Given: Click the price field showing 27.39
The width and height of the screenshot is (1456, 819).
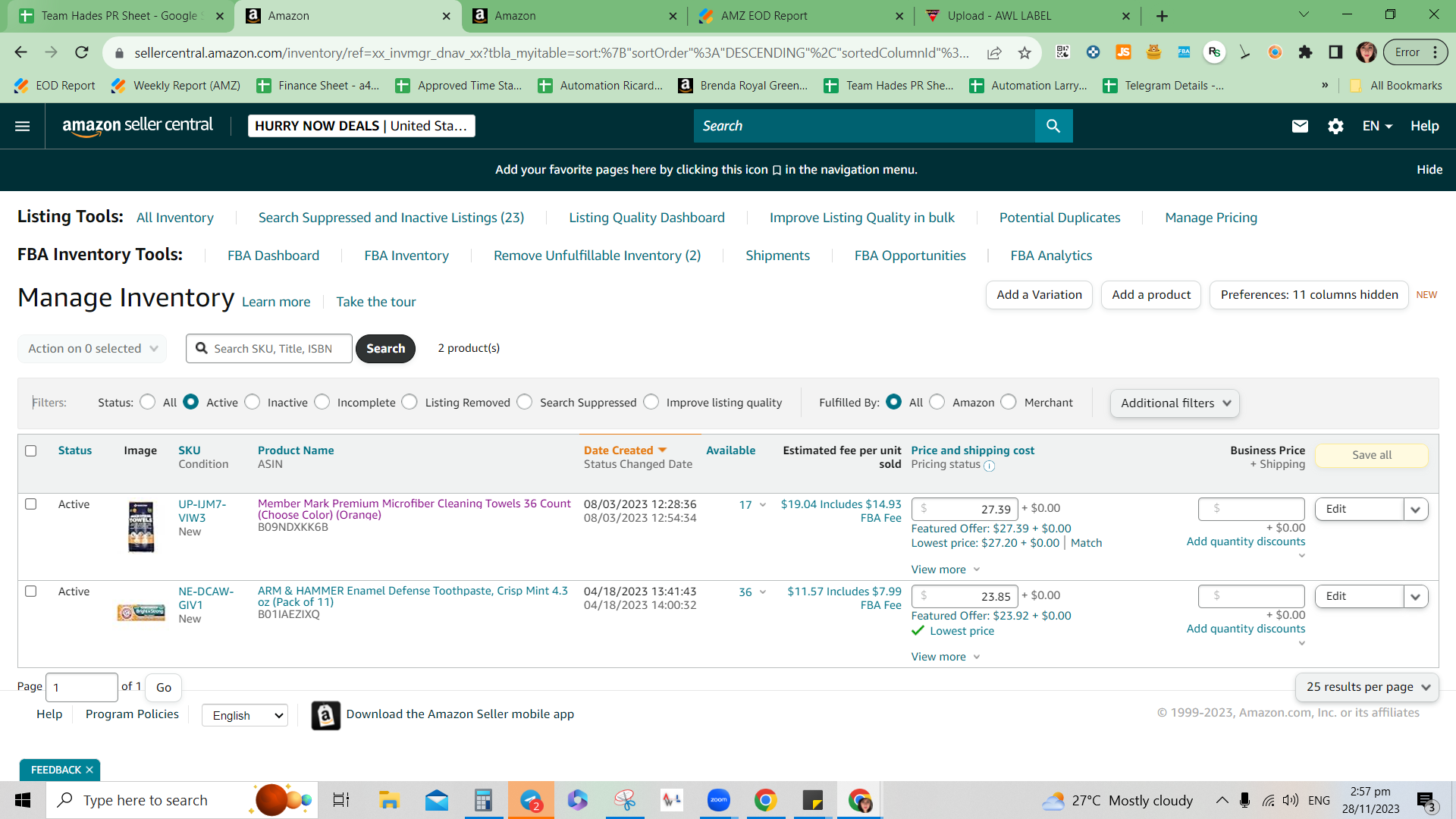Looking at the screenshot, I should pyautogui.click(x=965, y=510).
